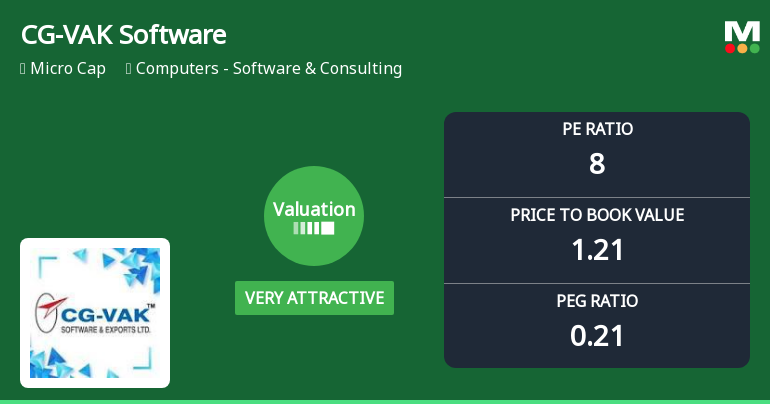Image resolution: width=770 pixels, height=404 pixels.
Task: Click the PEG ratio value 0.21
Action: click(x=597, y=335)
